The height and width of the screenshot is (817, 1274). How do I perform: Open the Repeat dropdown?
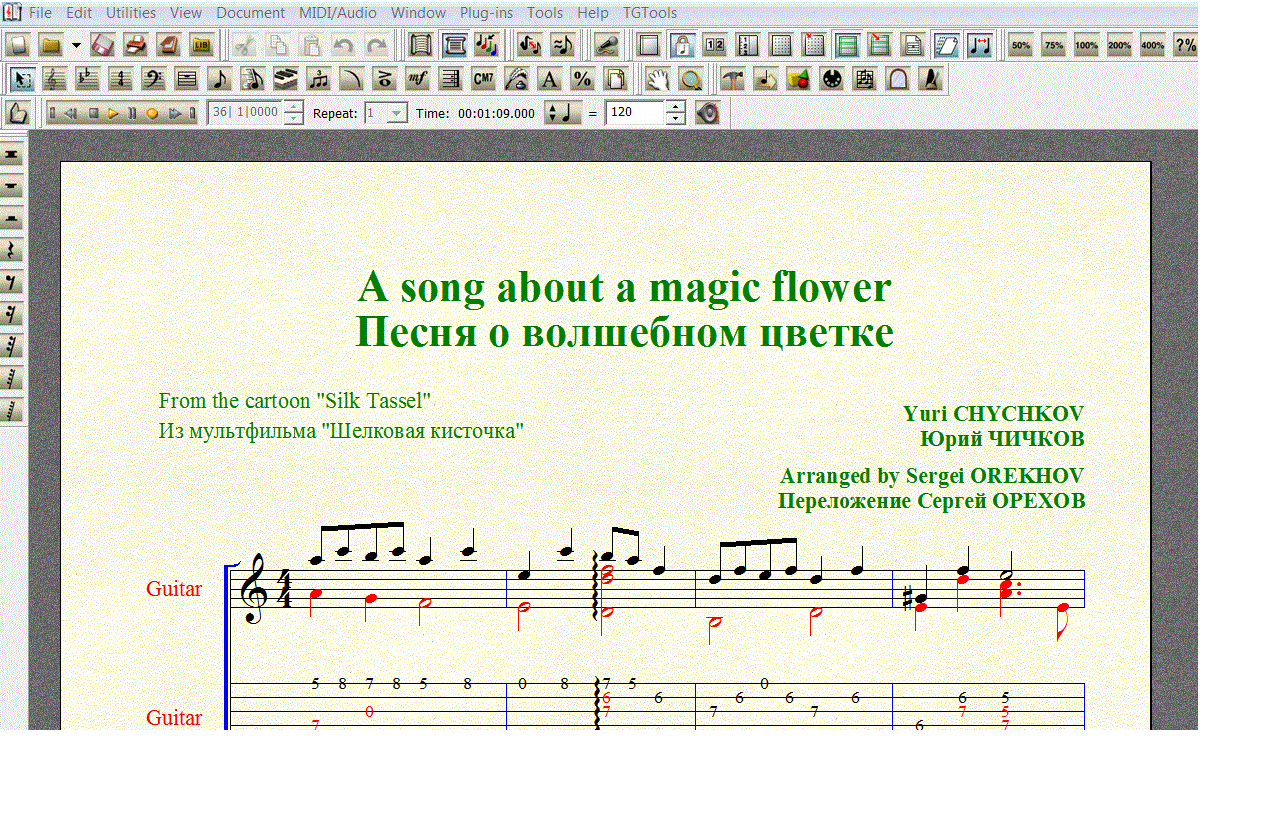pyautogui.click(x=397, y=113)
